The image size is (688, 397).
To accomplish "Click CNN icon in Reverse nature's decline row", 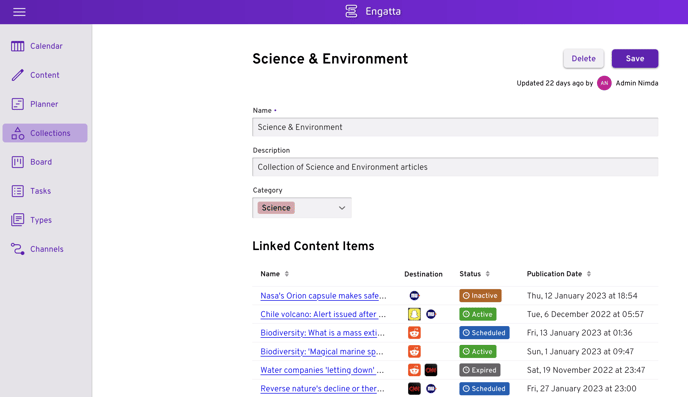I will [x=414, y=389].
